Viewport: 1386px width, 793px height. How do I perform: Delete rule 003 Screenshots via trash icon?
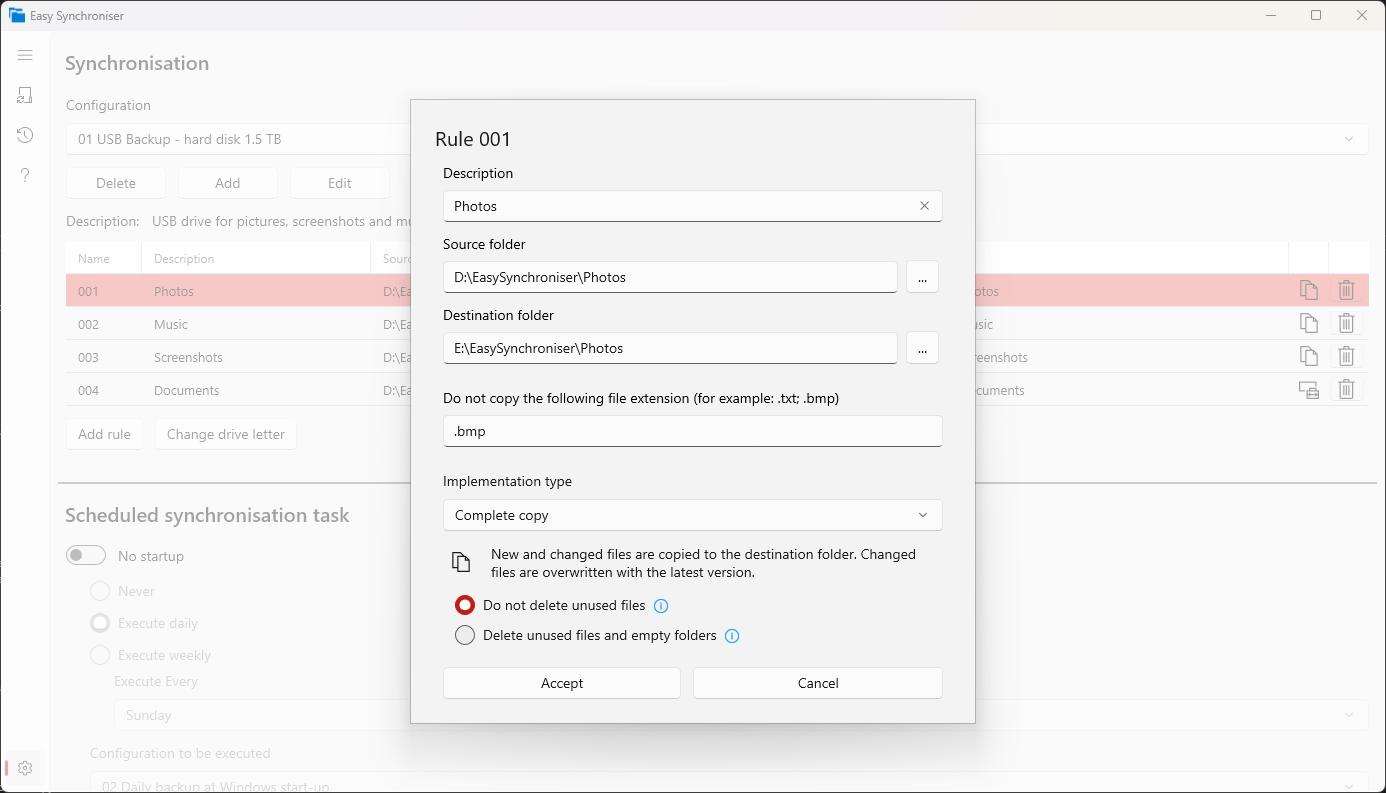click(1346, 356)
